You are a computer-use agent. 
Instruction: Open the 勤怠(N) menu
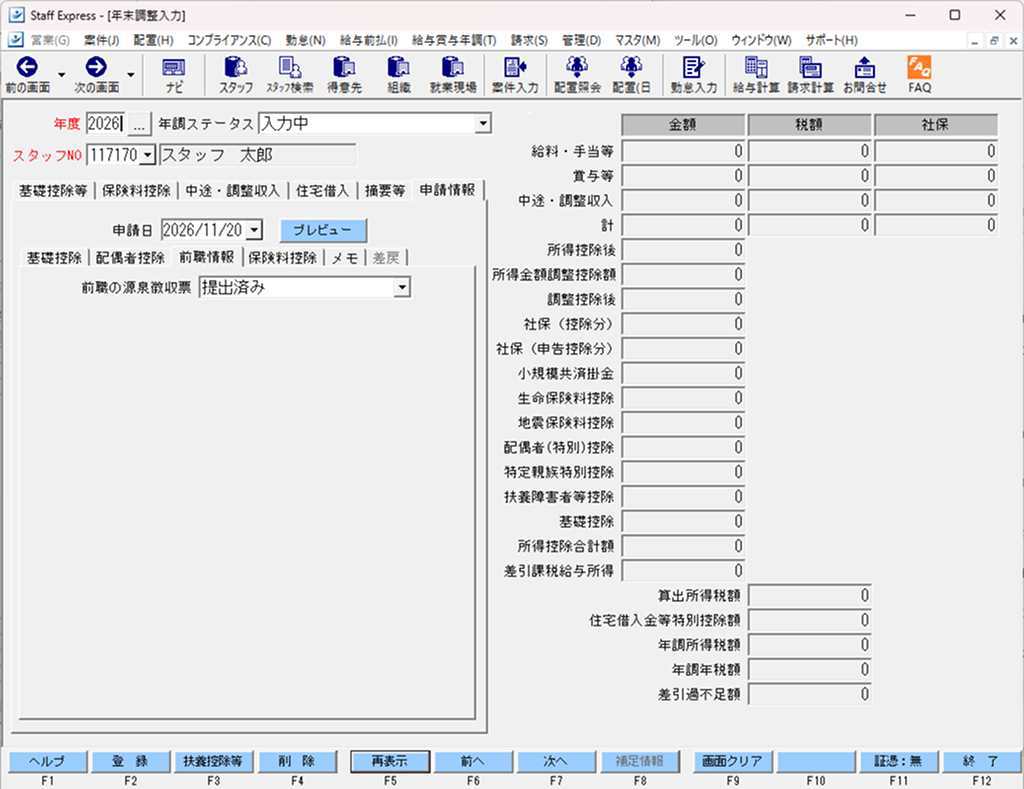[305, 40]
